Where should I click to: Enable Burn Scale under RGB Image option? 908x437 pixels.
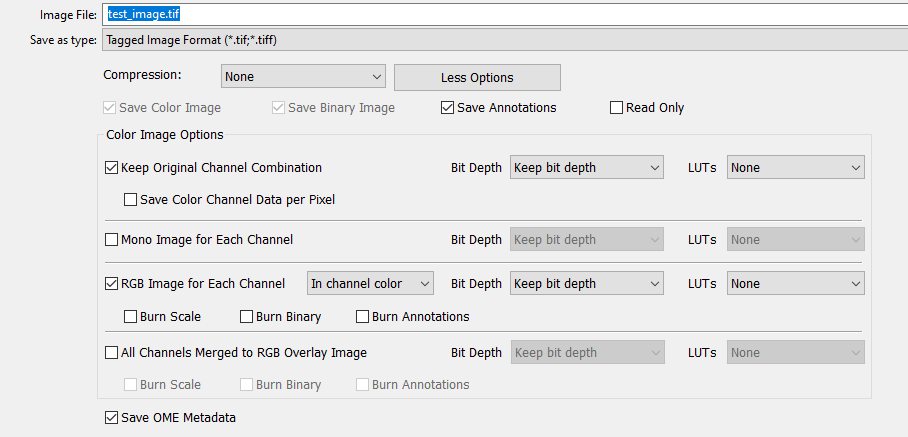[131, 317]
